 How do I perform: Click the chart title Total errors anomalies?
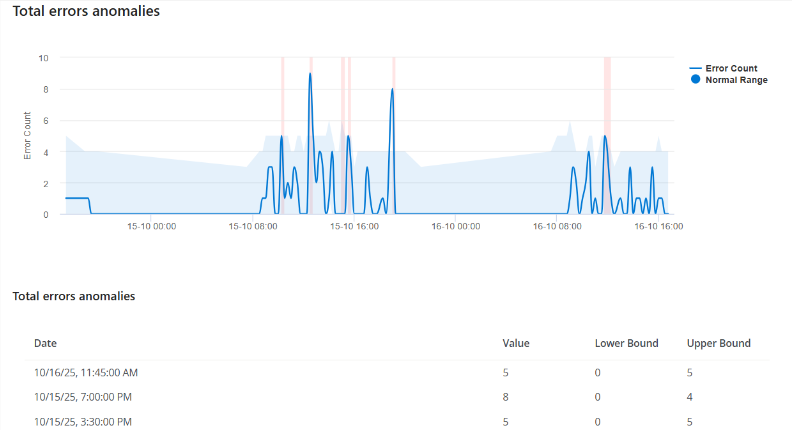click(x=86, y=11)
